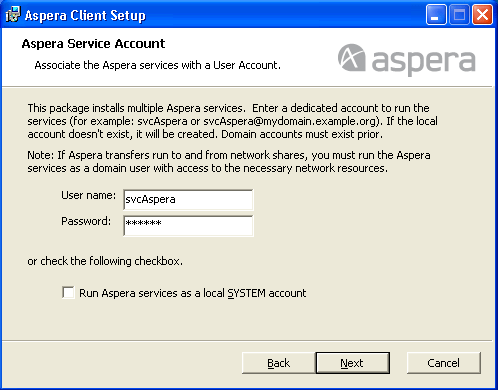This screenshot has height=390, width=498.
Task: Go back with the Back button
Action: [278, 363]
